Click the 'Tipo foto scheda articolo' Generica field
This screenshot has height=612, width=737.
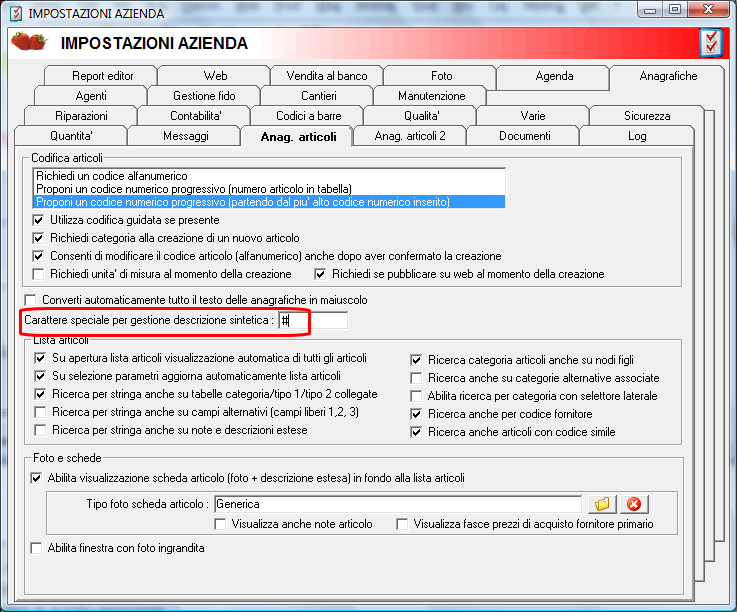[398, 504]
